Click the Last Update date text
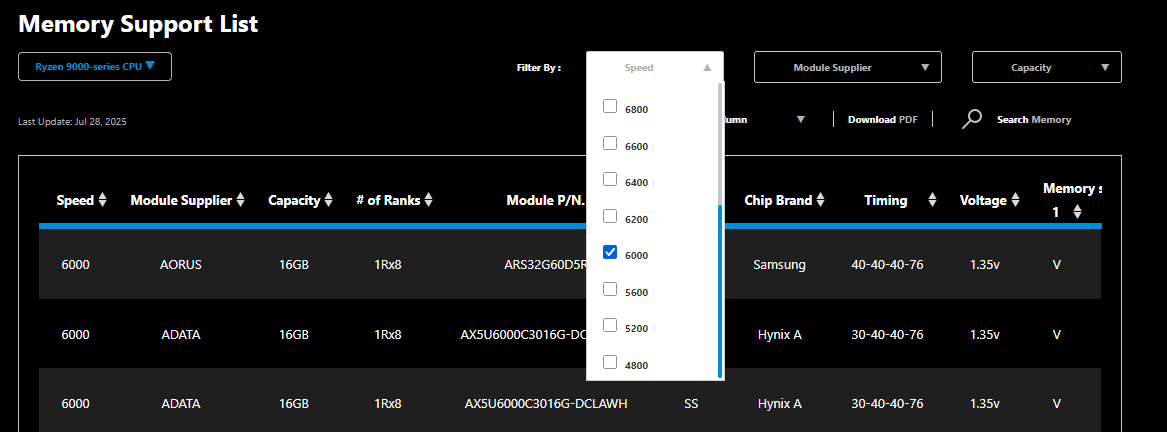 coord(72,121)
